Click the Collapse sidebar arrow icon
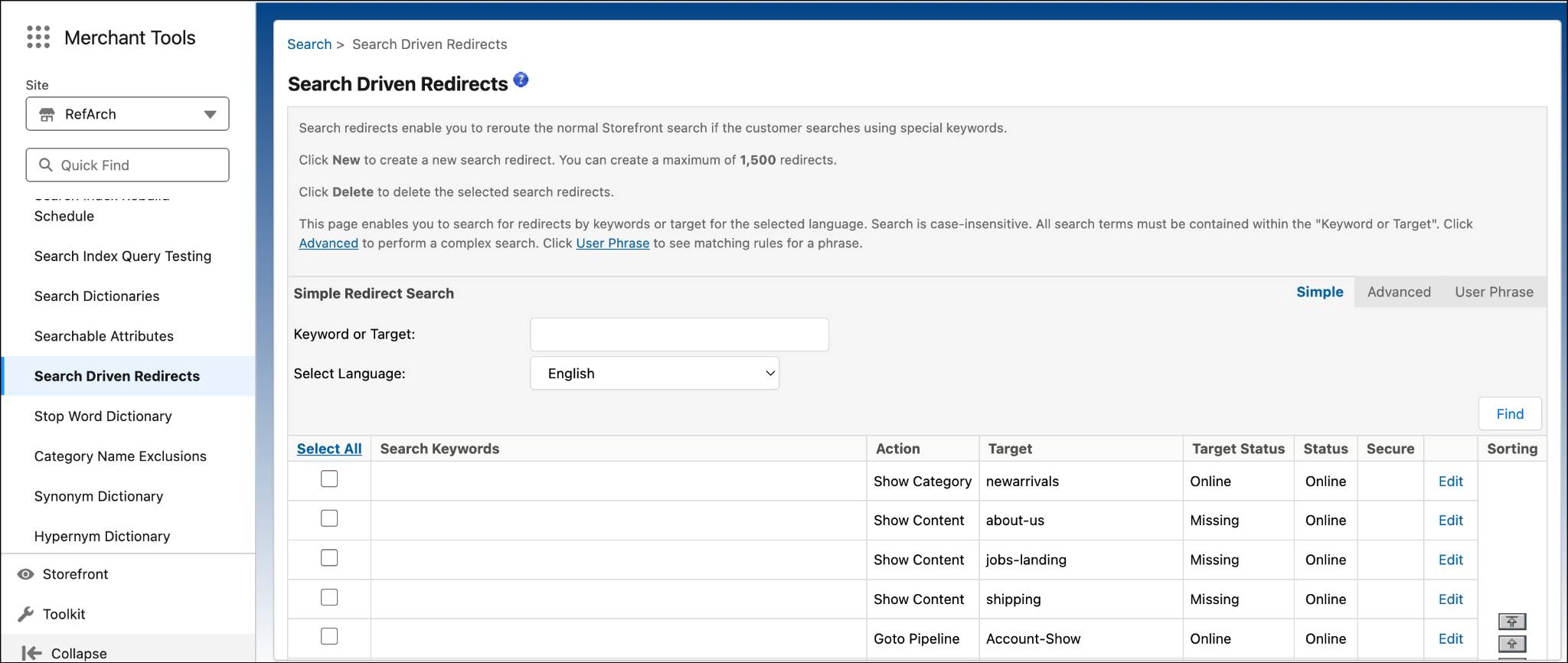 coord(31,653)
